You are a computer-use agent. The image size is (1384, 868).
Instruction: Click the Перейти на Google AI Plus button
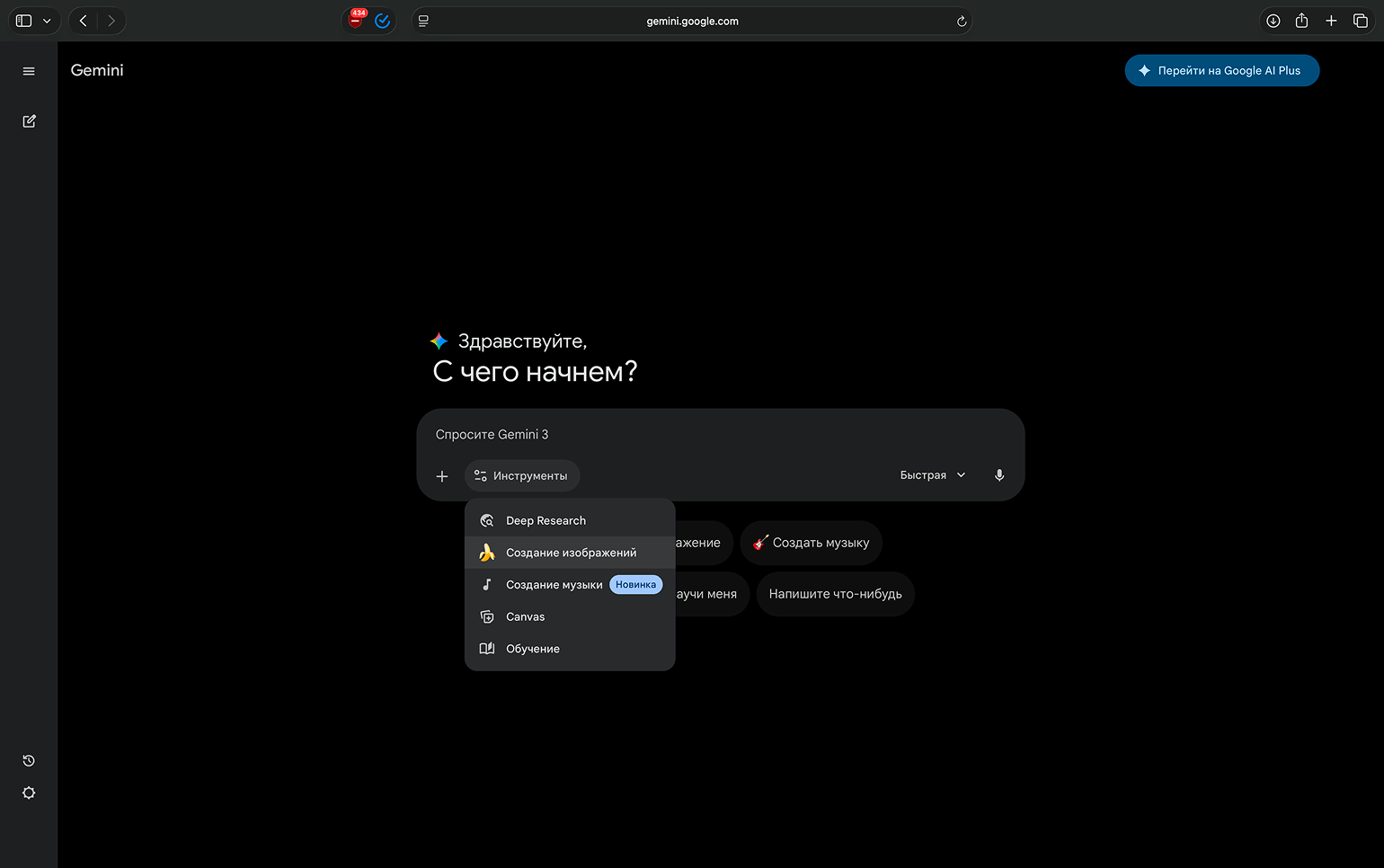pyautogui.click(x=1221, y=71)
